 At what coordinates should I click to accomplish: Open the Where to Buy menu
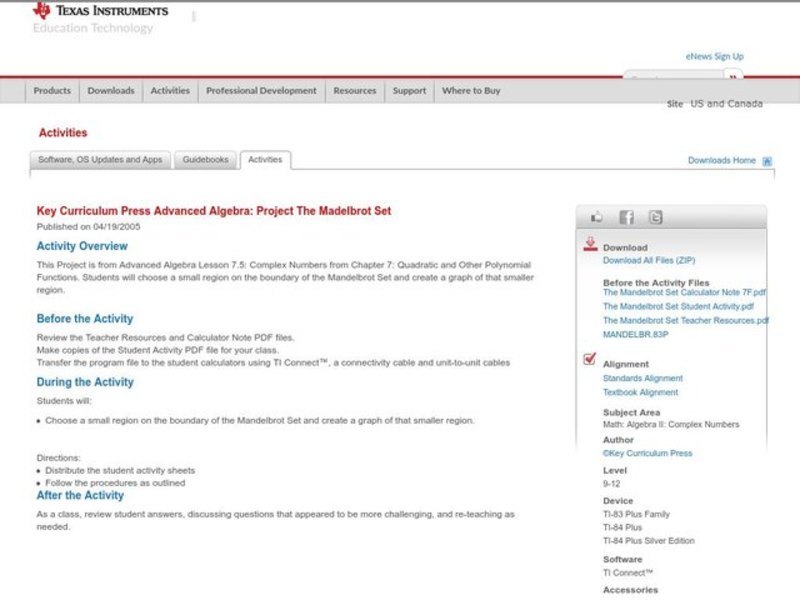(471, 91)
